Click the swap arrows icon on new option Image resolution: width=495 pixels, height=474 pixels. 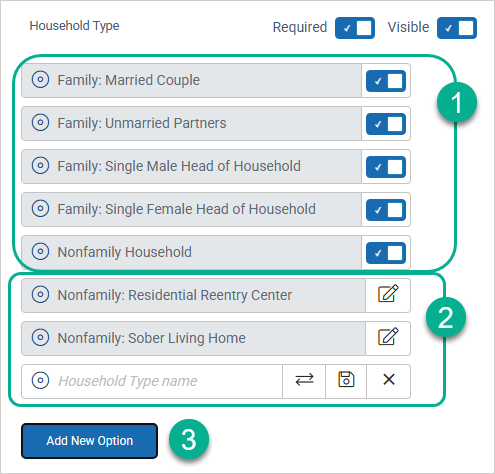pyautogui.click(x=304, y=381)
